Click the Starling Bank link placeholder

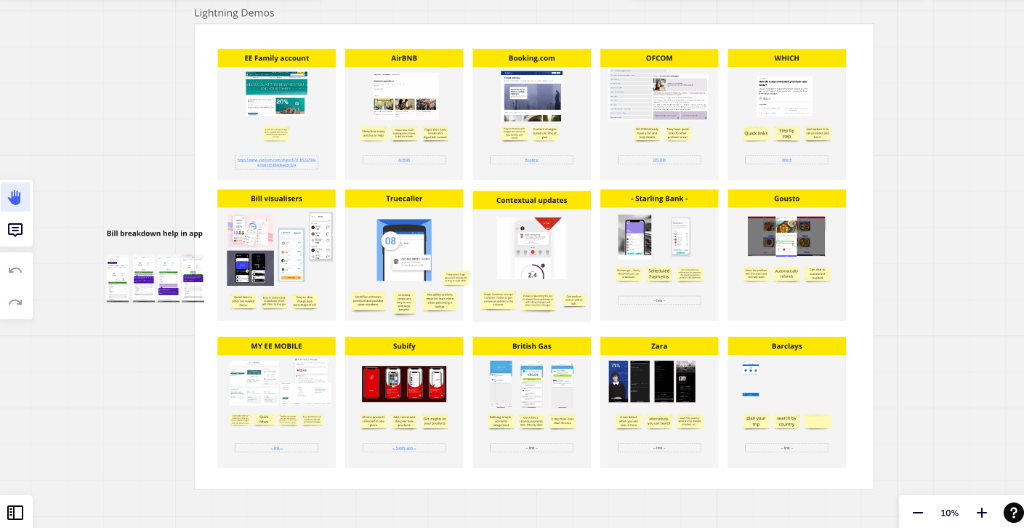click(x=659, y=301)
